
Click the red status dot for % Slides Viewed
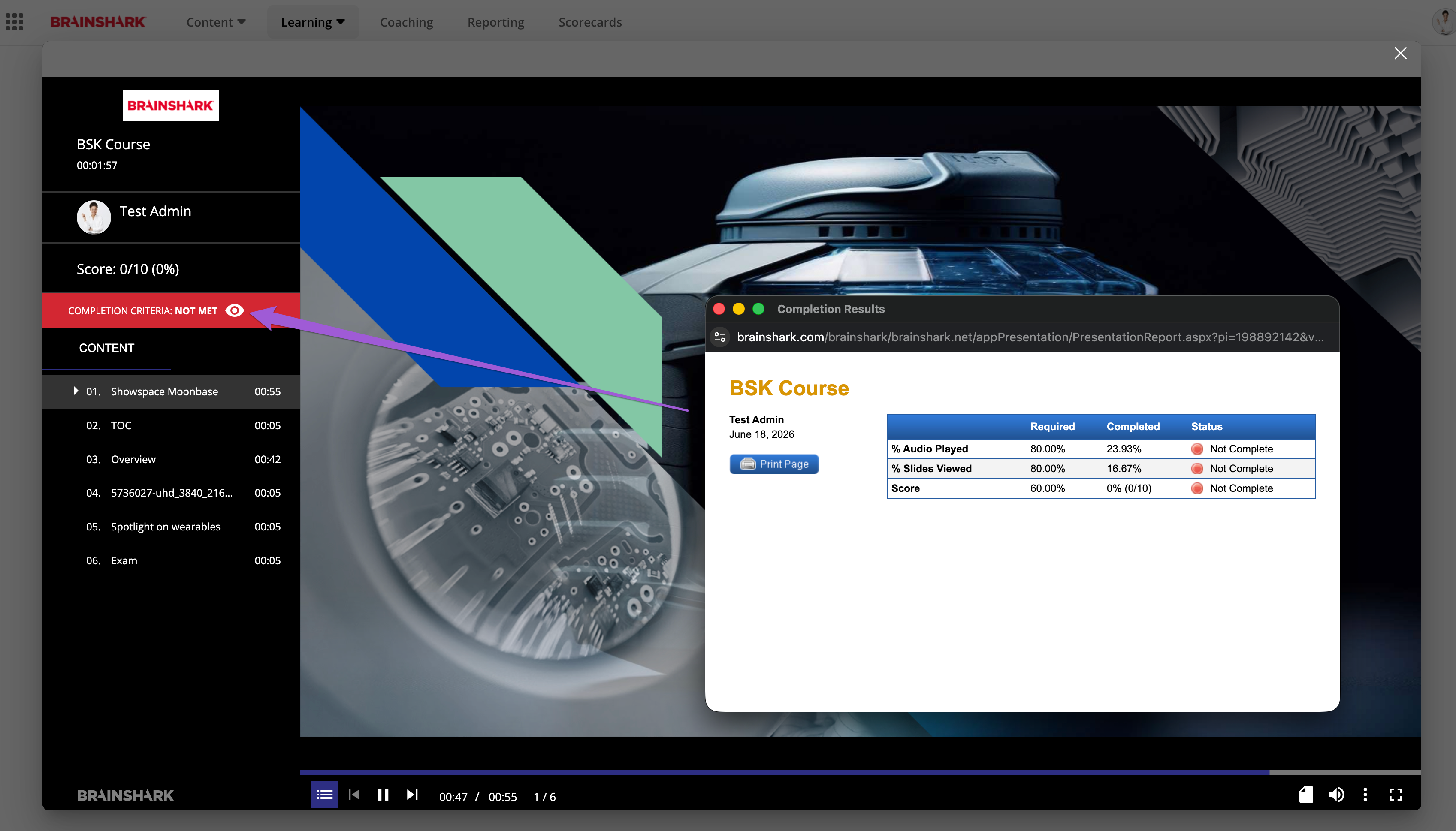pyautogui.click(x=1197, y=469)
